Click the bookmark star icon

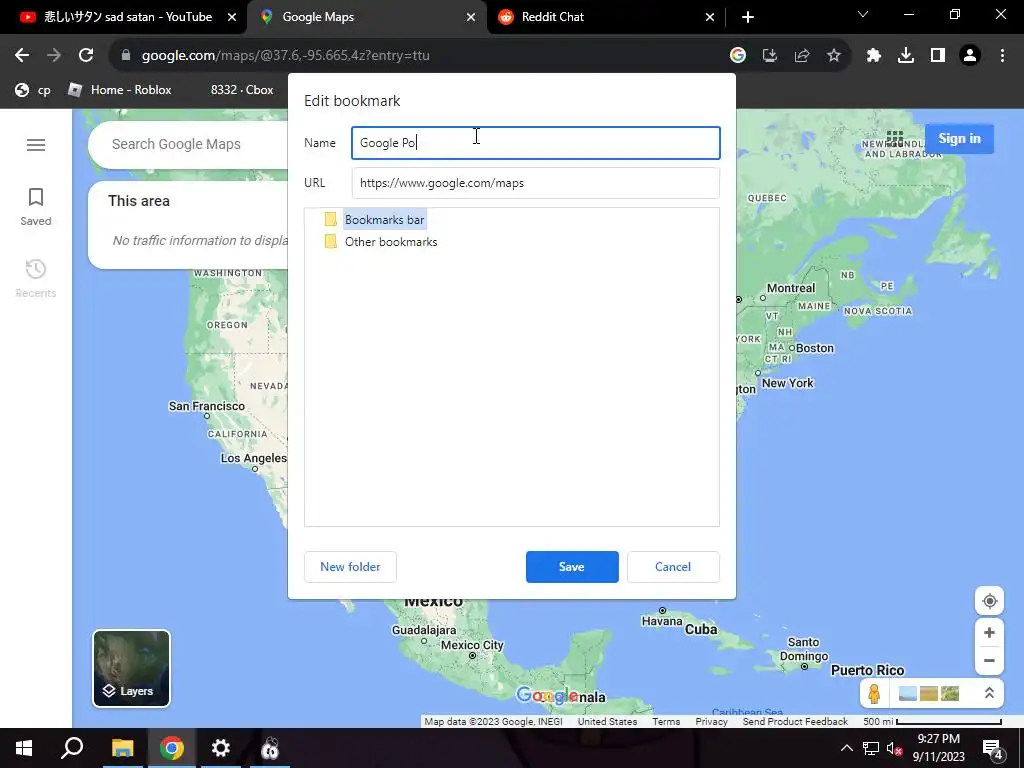pos(834,56)
